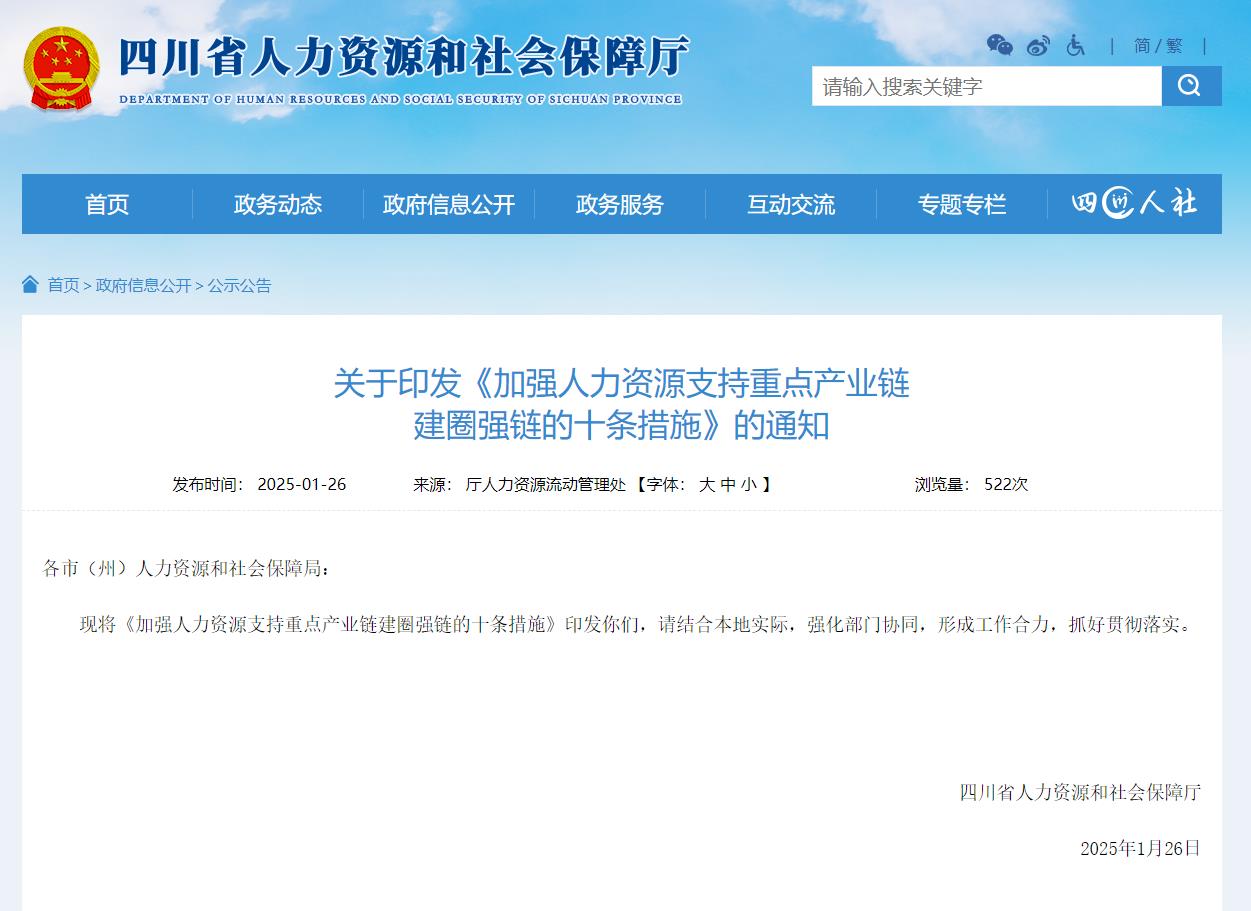Switch to Traditional Chinese (繁)
The width and height of the screenshot is (1251, 911).
tap(1173, 46)
